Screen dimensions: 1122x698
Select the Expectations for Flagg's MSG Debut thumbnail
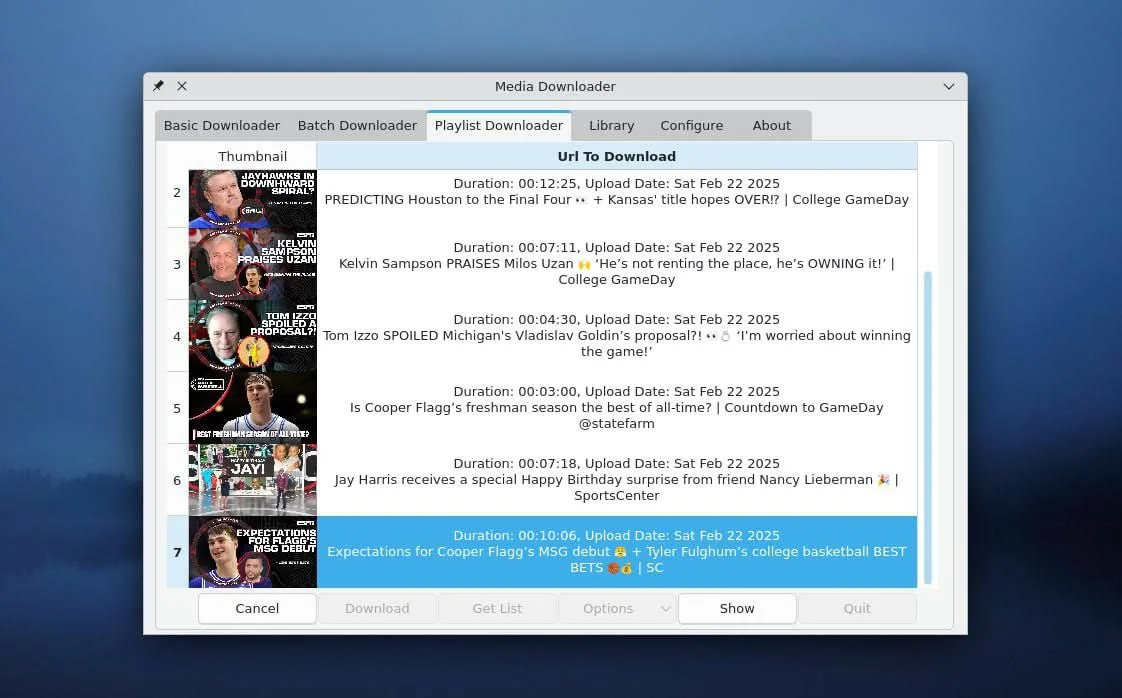click(252, 552)
